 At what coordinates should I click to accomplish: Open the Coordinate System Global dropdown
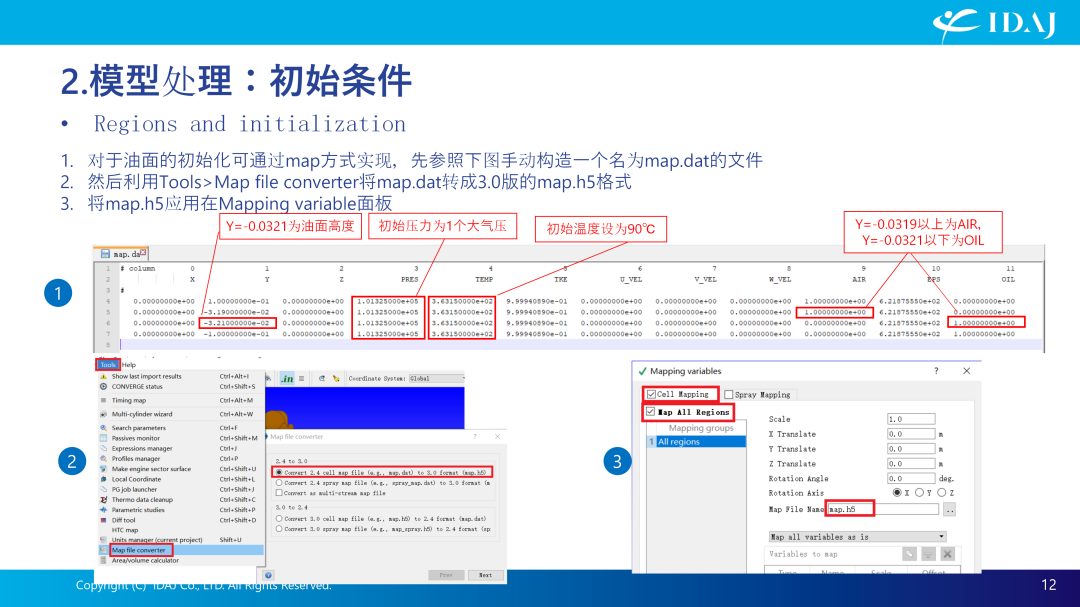[x=437, y=378]
